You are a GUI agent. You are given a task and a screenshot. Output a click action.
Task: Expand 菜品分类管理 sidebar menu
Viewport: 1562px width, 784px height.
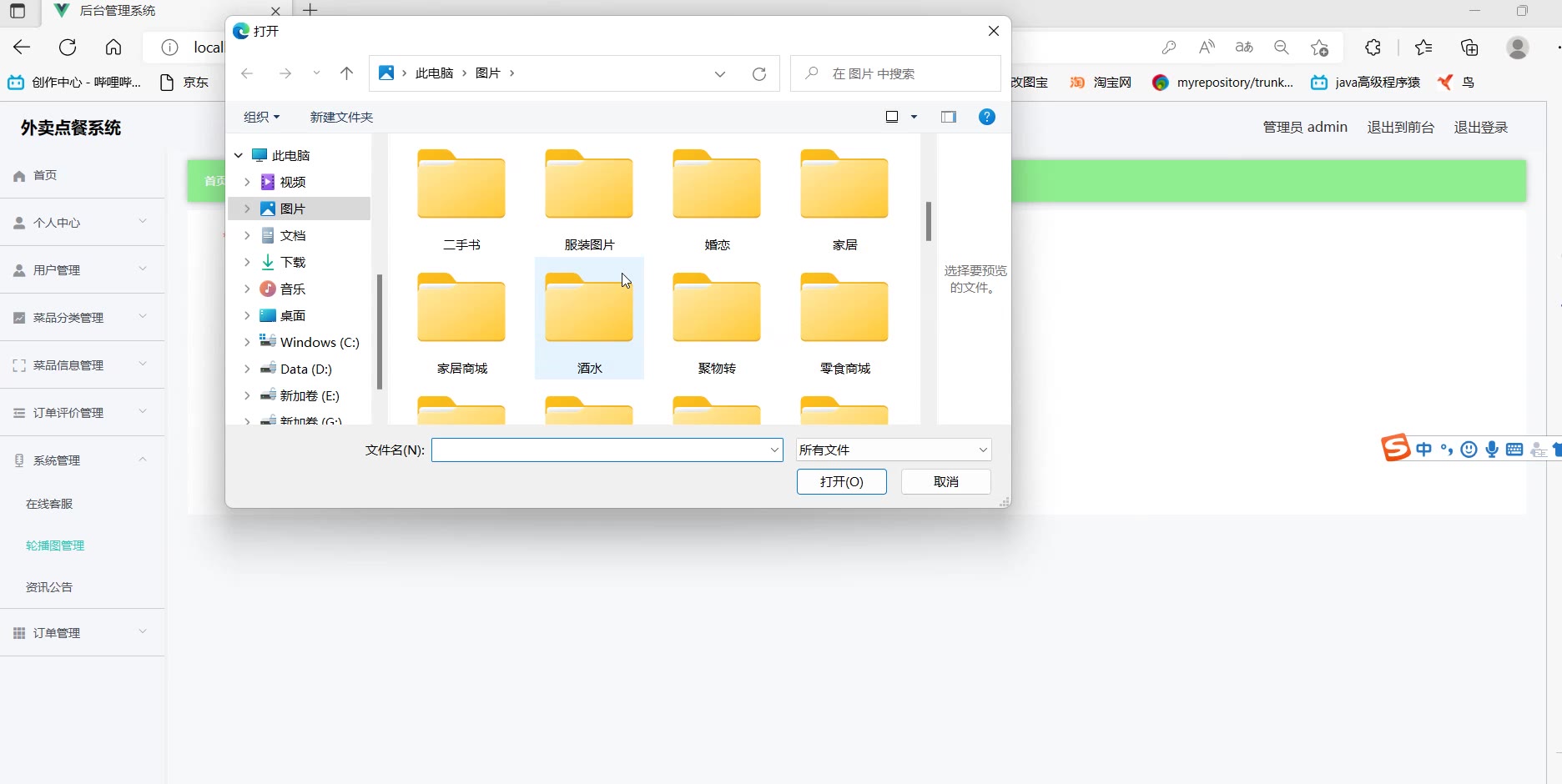(82, 318)
